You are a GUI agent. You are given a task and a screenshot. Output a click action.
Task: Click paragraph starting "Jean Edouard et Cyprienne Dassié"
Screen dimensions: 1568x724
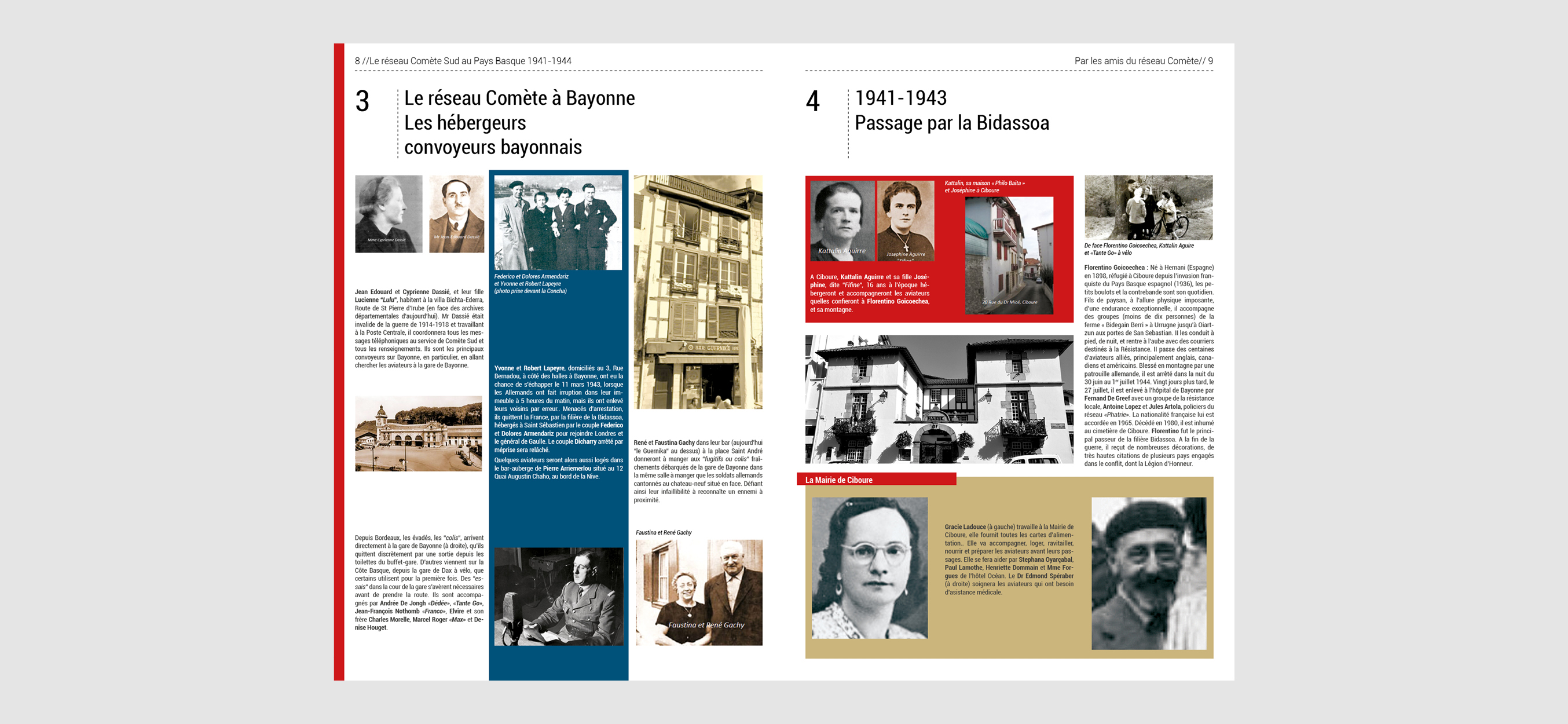(419, 328)
